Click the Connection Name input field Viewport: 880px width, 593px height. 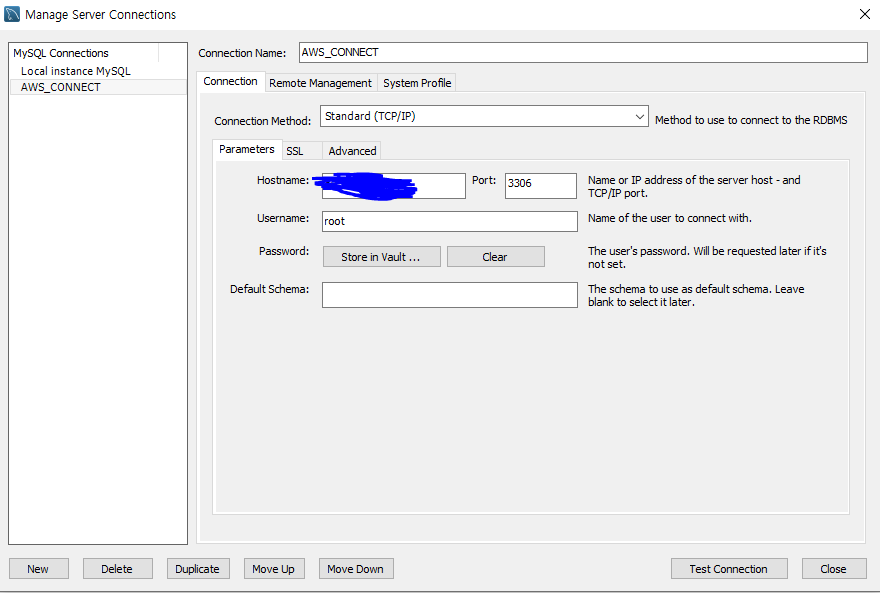583,52
